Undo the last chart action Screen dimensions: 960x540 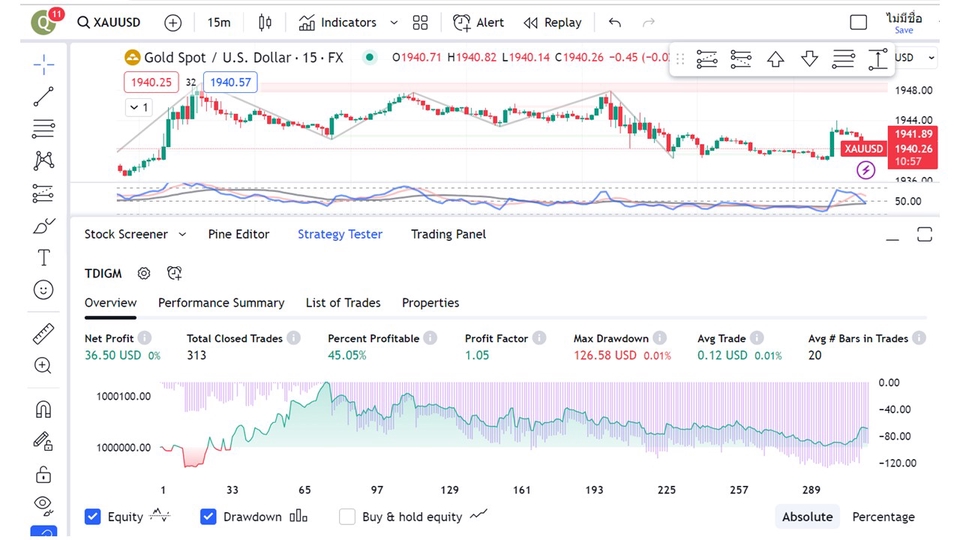coord(615,23)
